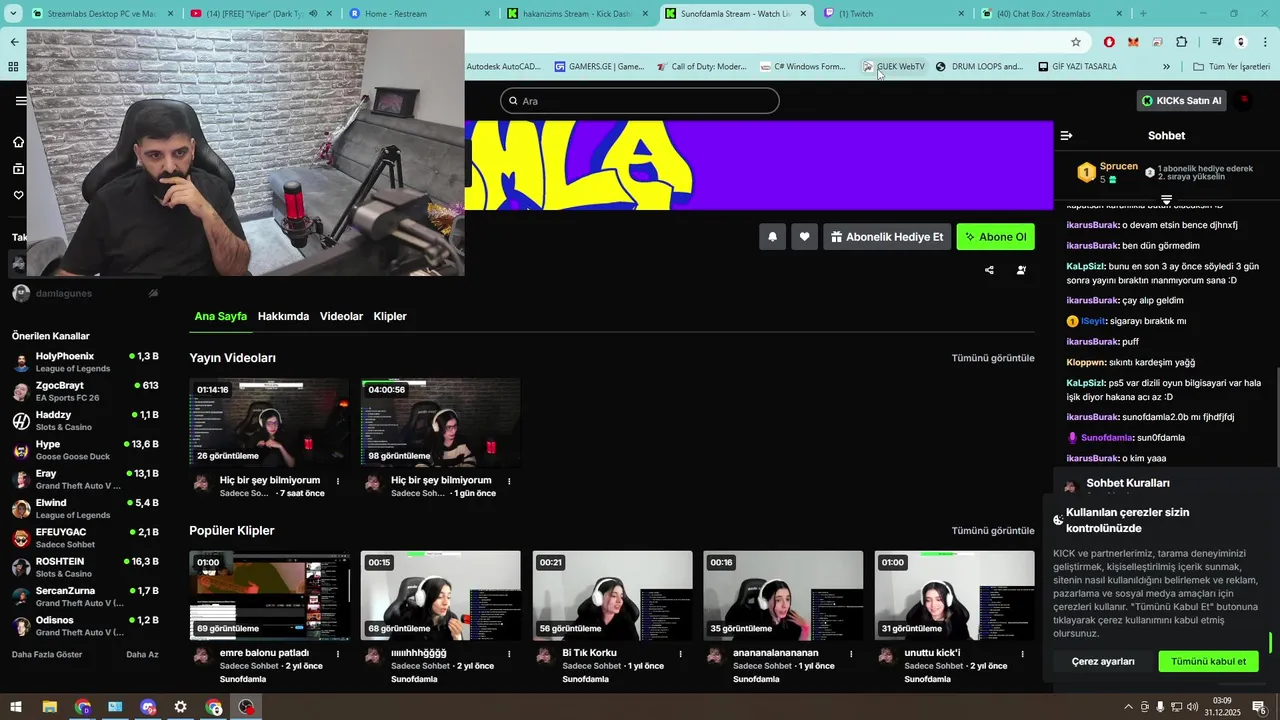Bookmark this page with the star icon
1280x720 pixels.
[1076, 42]
